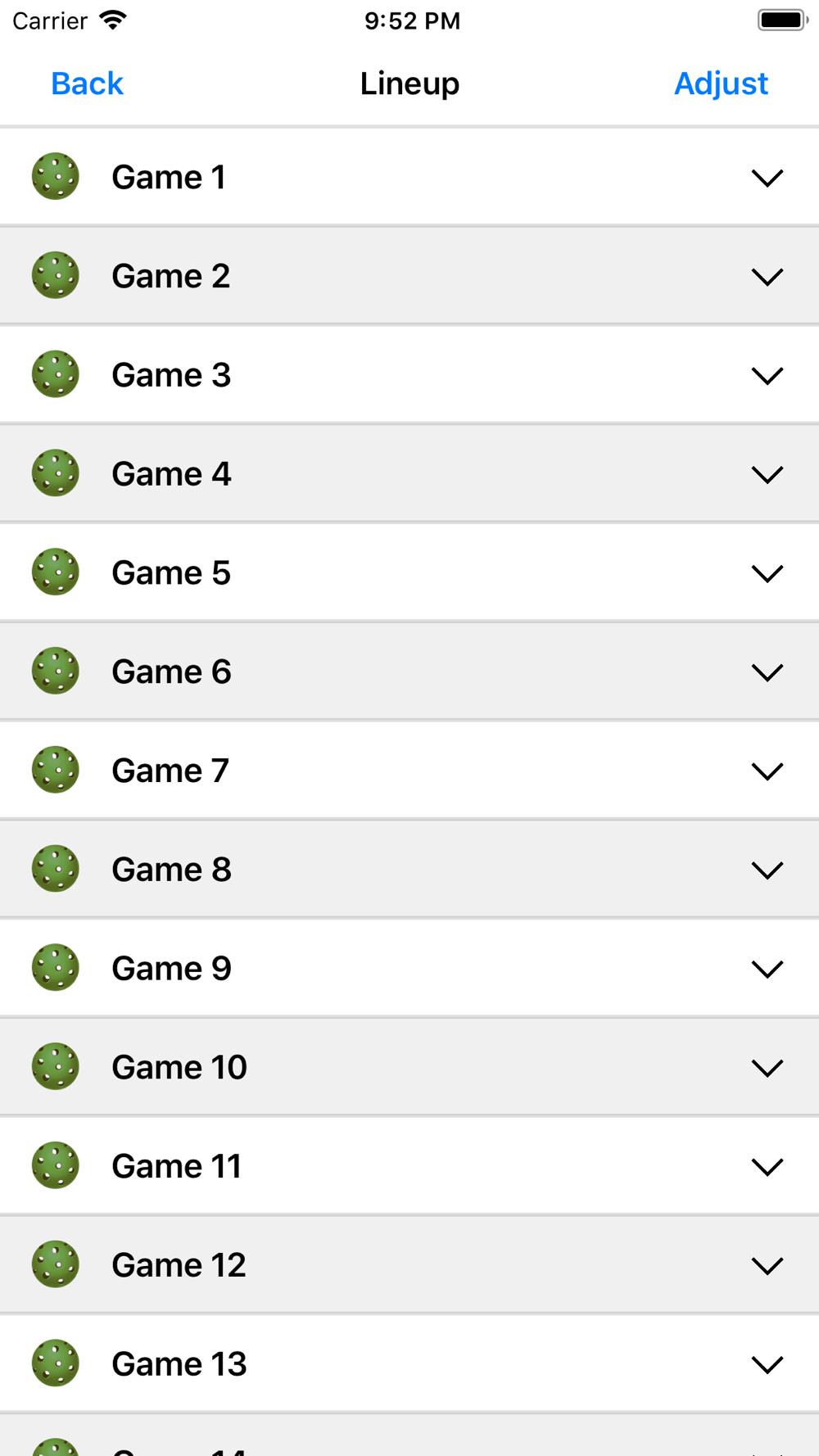Select the Game 12 row label
This screenshot has width=819, height=1456.
pos(179,1265)
